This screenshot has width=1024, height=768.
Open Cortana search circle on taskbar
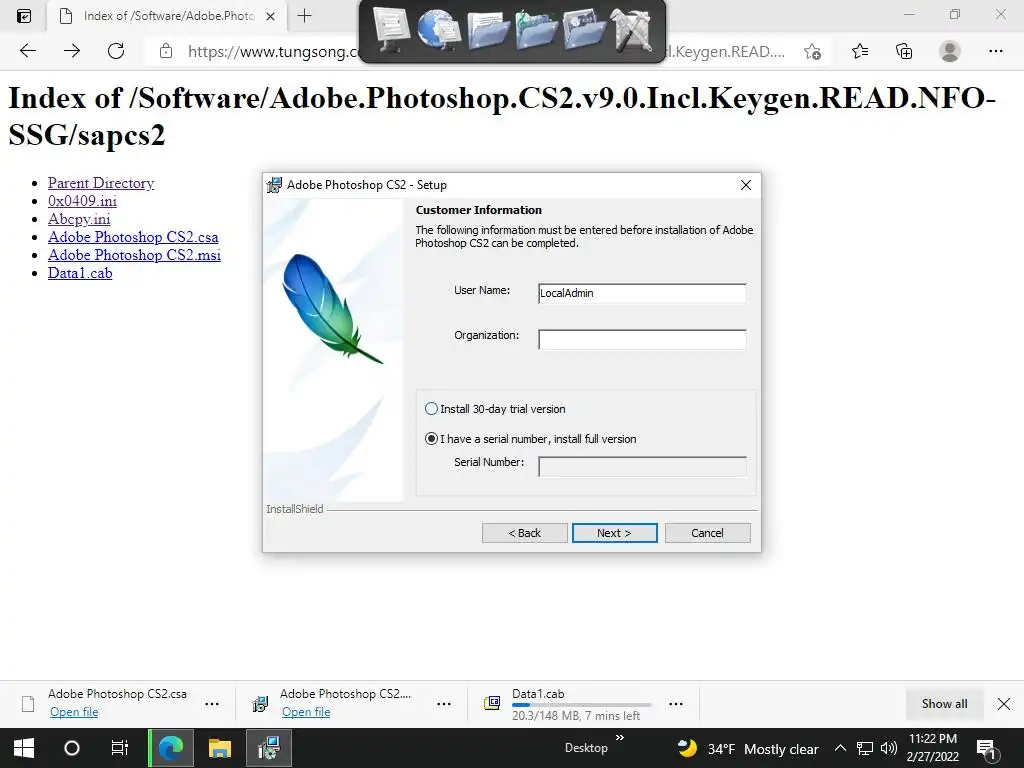pos(72,748)
